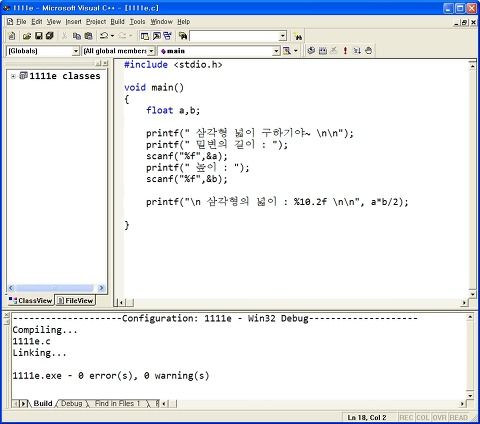The width and height of the screenshot is (480, 424).
Task: Click the Paste clipboard icon
Action: click(88, 36)
